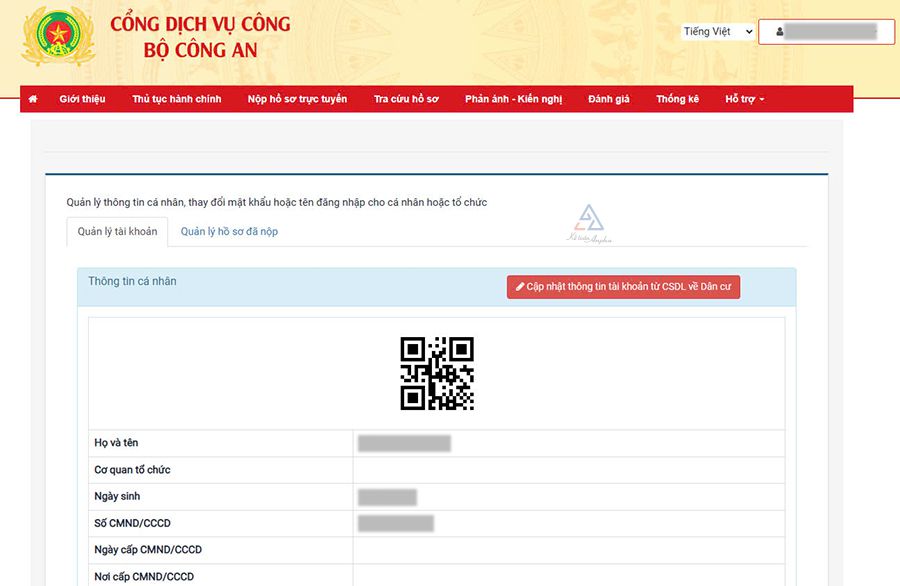Click the Số CMND/CCCD value field
900x586 pixels.
(396, 523)
